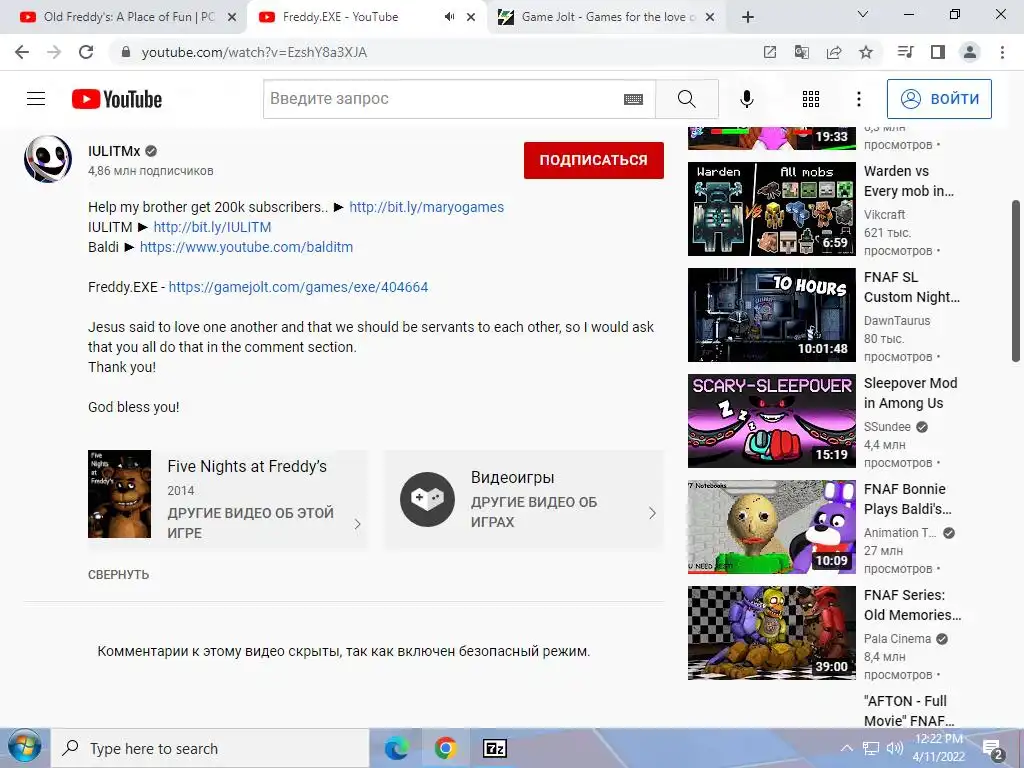Show hidden tray icons chevron
Screen dimensions: 1024x768
tap(846, 748)
